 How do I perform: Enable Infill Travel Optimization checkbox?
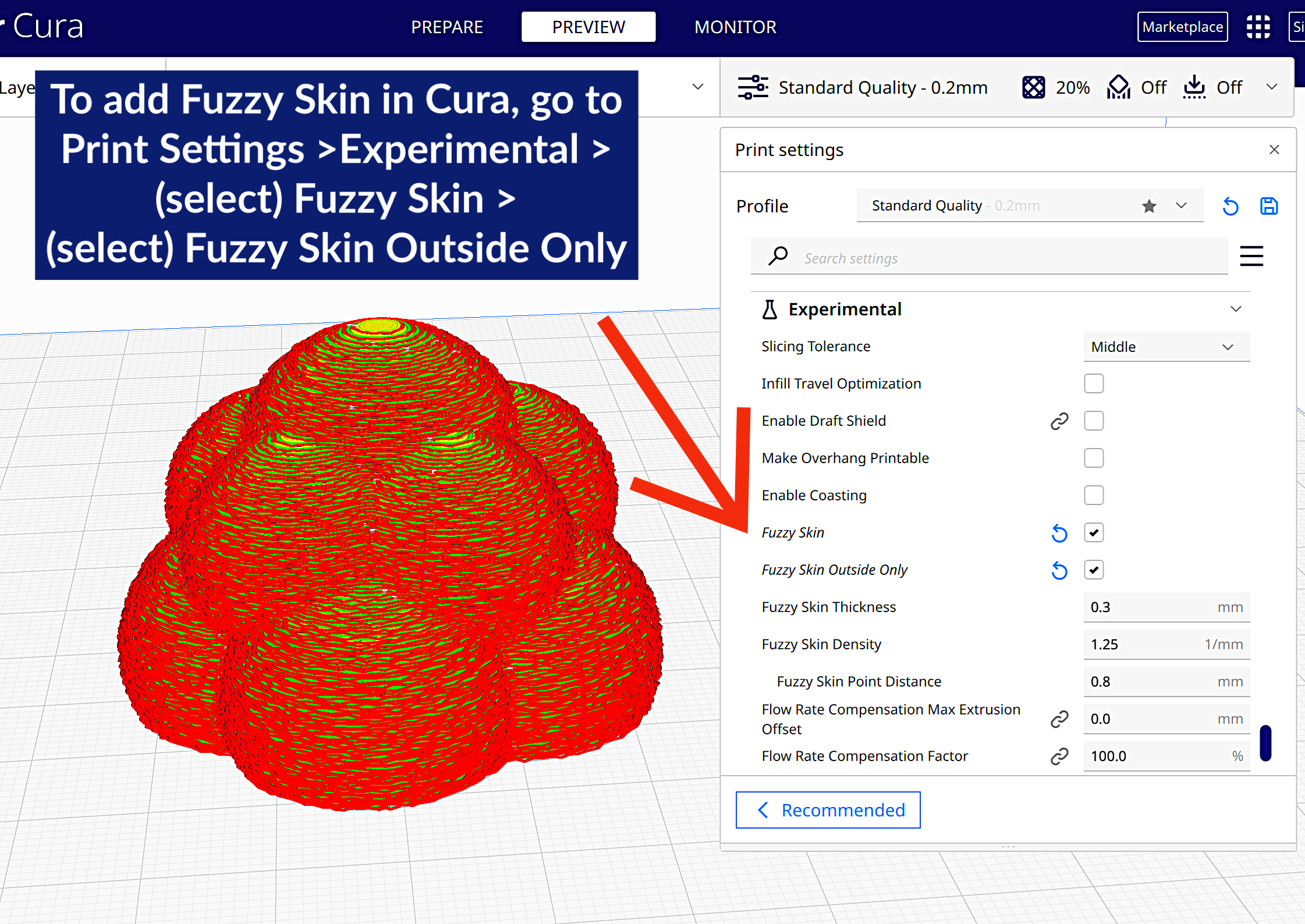click(x=1094, y=383)
